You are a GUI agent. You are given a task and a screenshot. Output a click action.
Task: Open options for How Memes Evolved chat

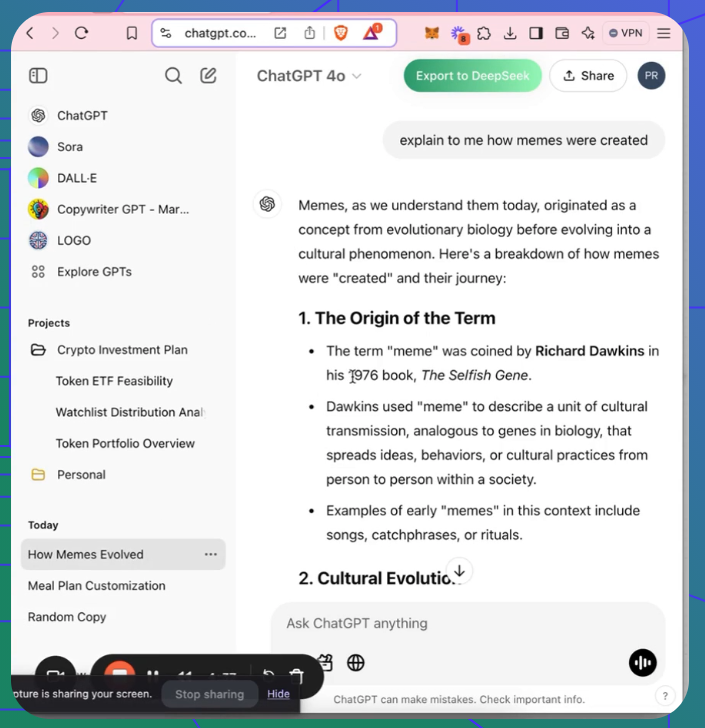click(x=210, y=554)
